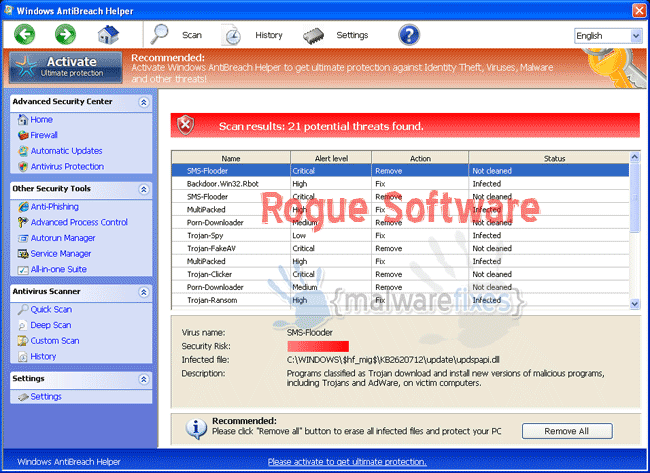The image size is (650, 473).
Task: Select the Trojan-Clicker threat row
Action: pos(400,274)
